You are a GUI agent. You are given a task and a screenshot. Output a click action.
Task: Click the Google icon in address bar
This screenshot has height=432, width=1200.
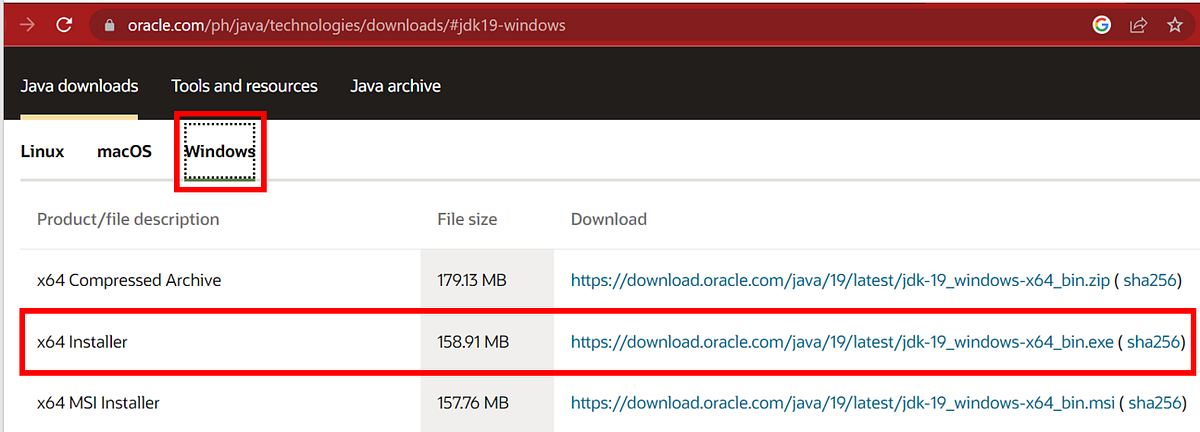1102,25
